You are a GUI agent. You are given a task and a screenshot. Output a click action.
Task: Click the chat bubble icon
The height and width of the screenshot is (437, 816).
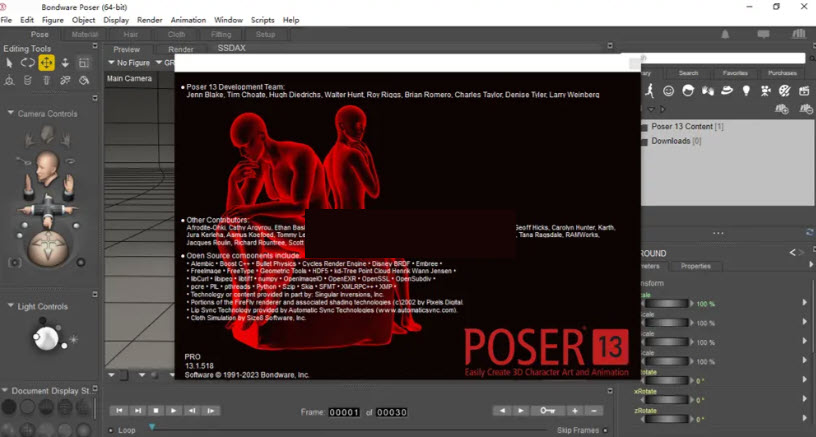[763, 34]
